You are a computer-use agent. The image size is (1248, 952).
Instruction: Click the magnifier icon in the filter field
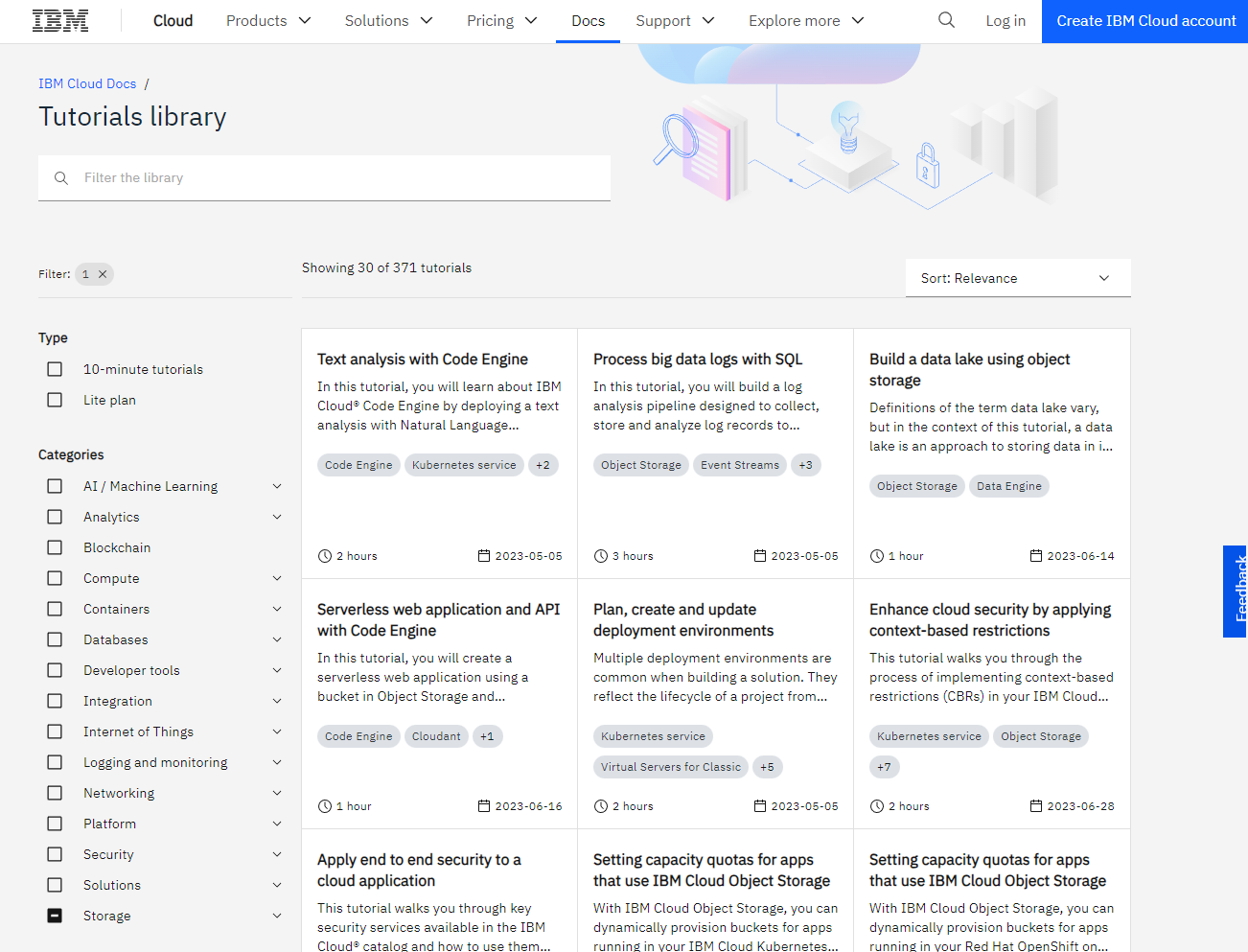61,178
